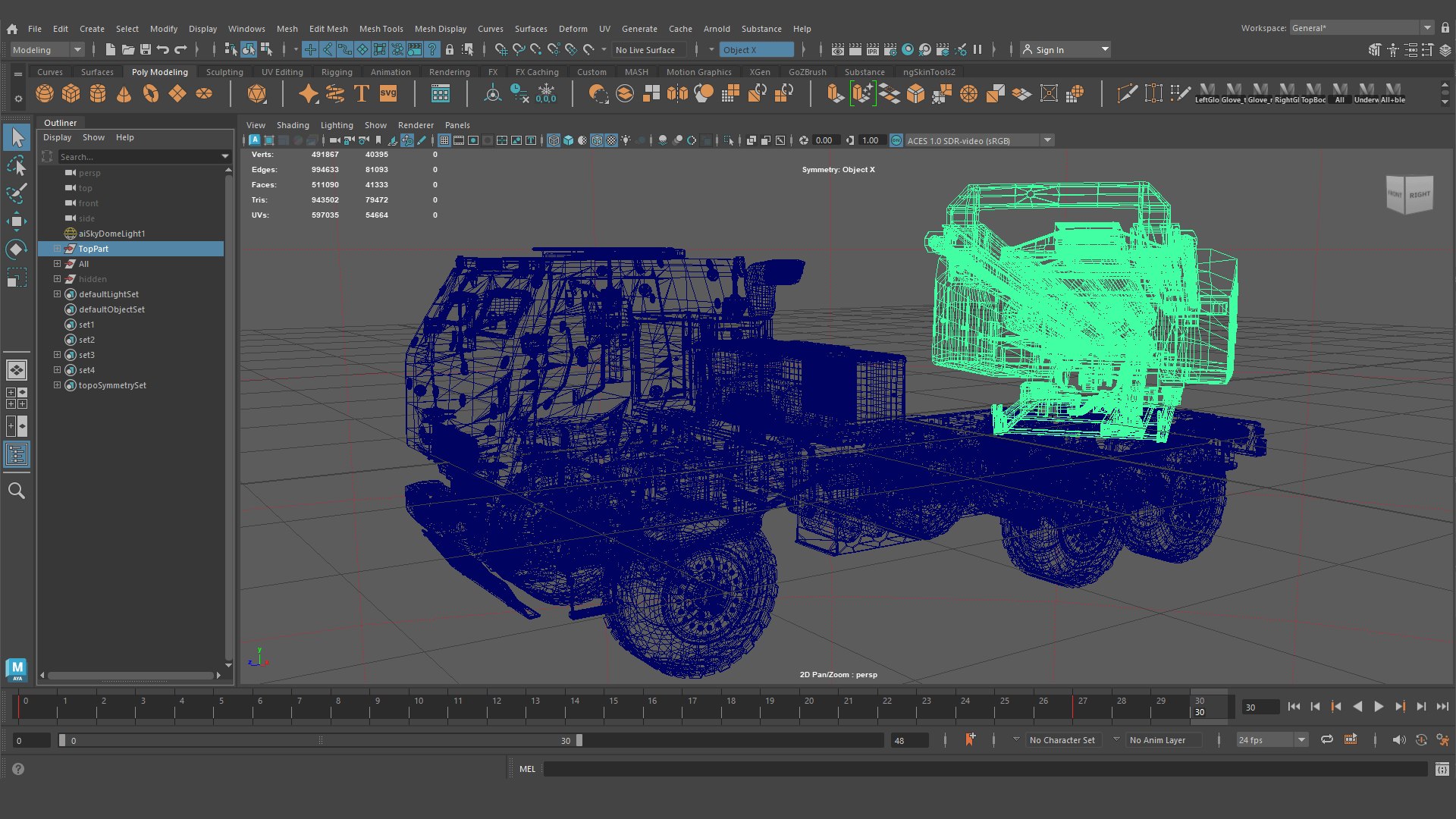Toggle the timeline loop playback button
The image size is (1456, 819).
pyautogui.click(x=1327, y=739)
